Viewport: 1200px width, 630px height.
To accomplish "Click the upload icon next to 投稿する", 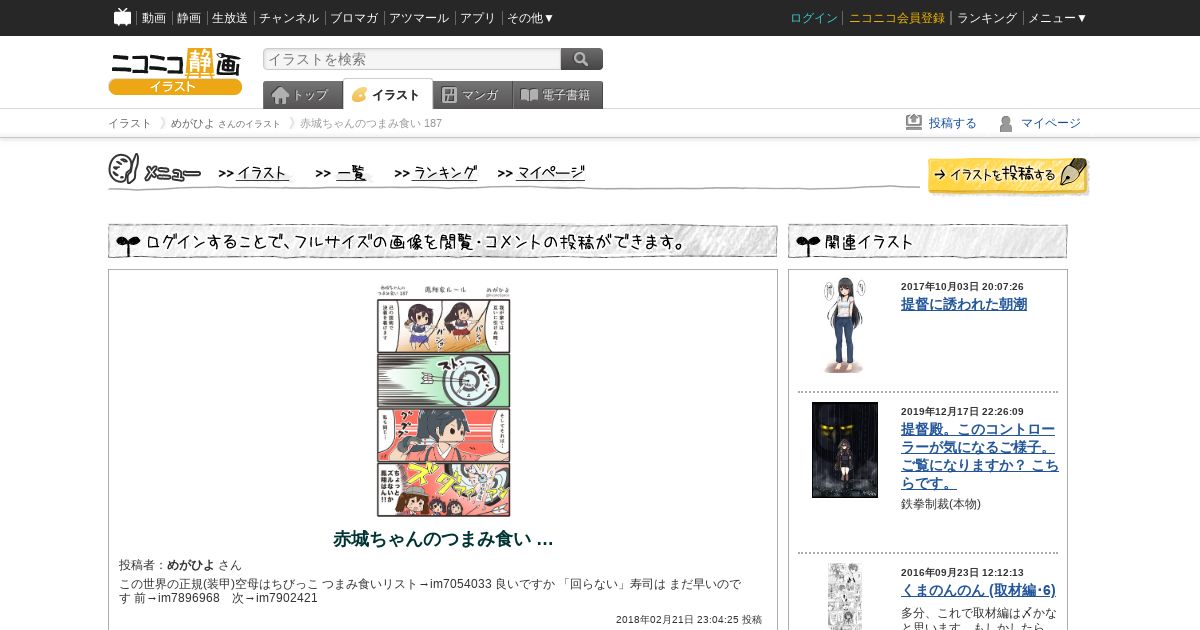I will click(x=914, y=122).
